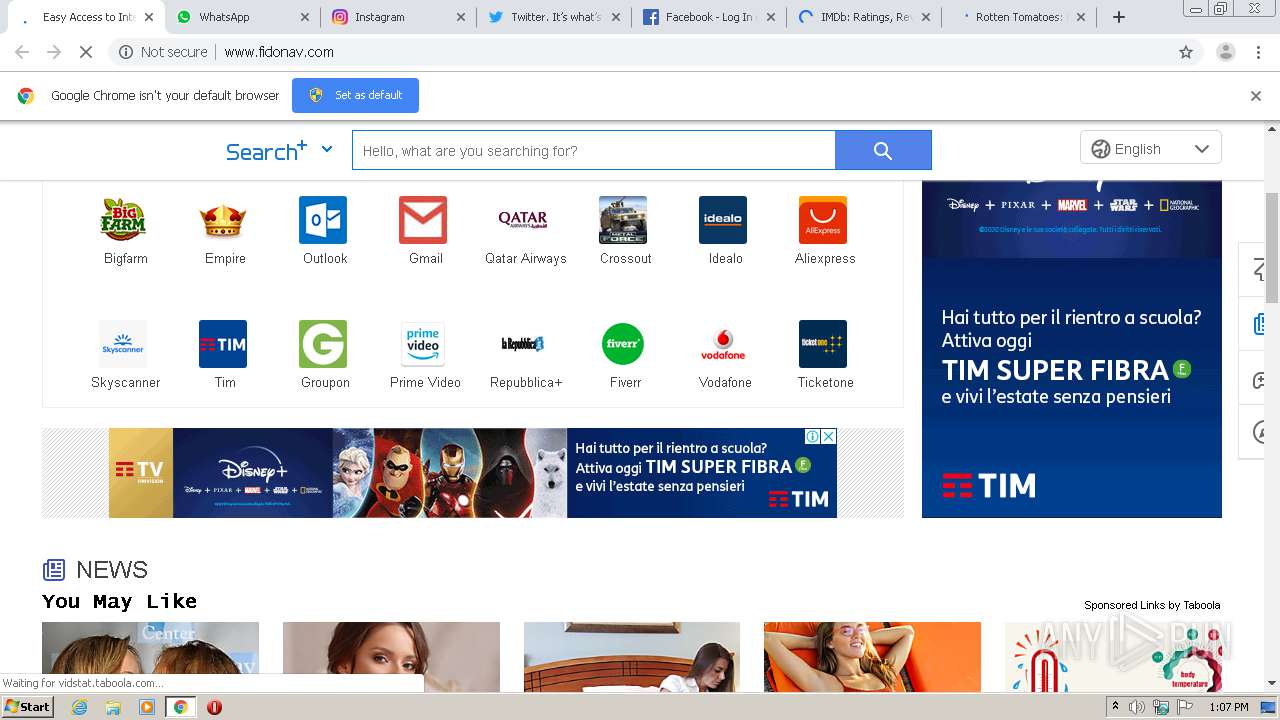Click the NEWS section heading
The image size is (1280, 720).
click(x=112, y=570)
